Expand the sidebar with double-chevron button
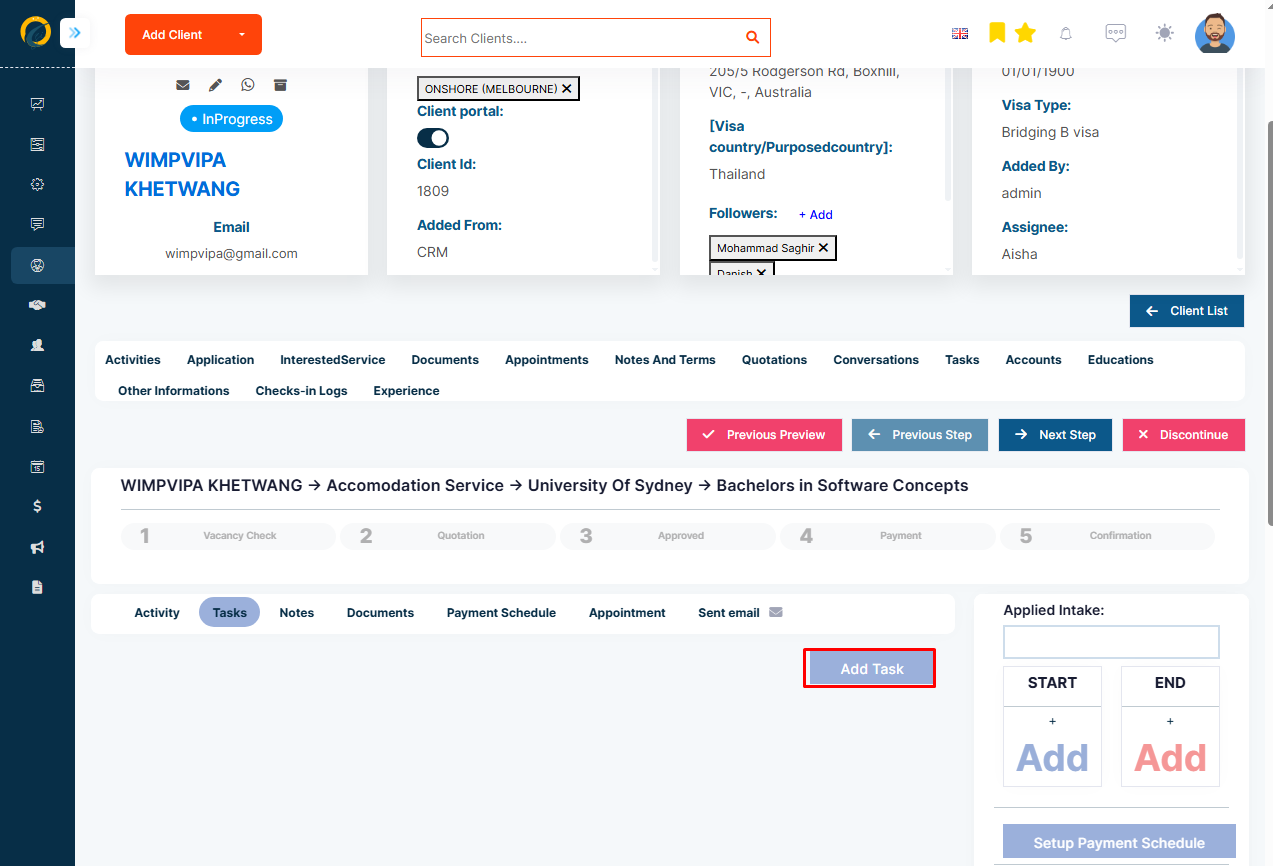This screenshot has width=1273, height=866. tap(75, 34)
